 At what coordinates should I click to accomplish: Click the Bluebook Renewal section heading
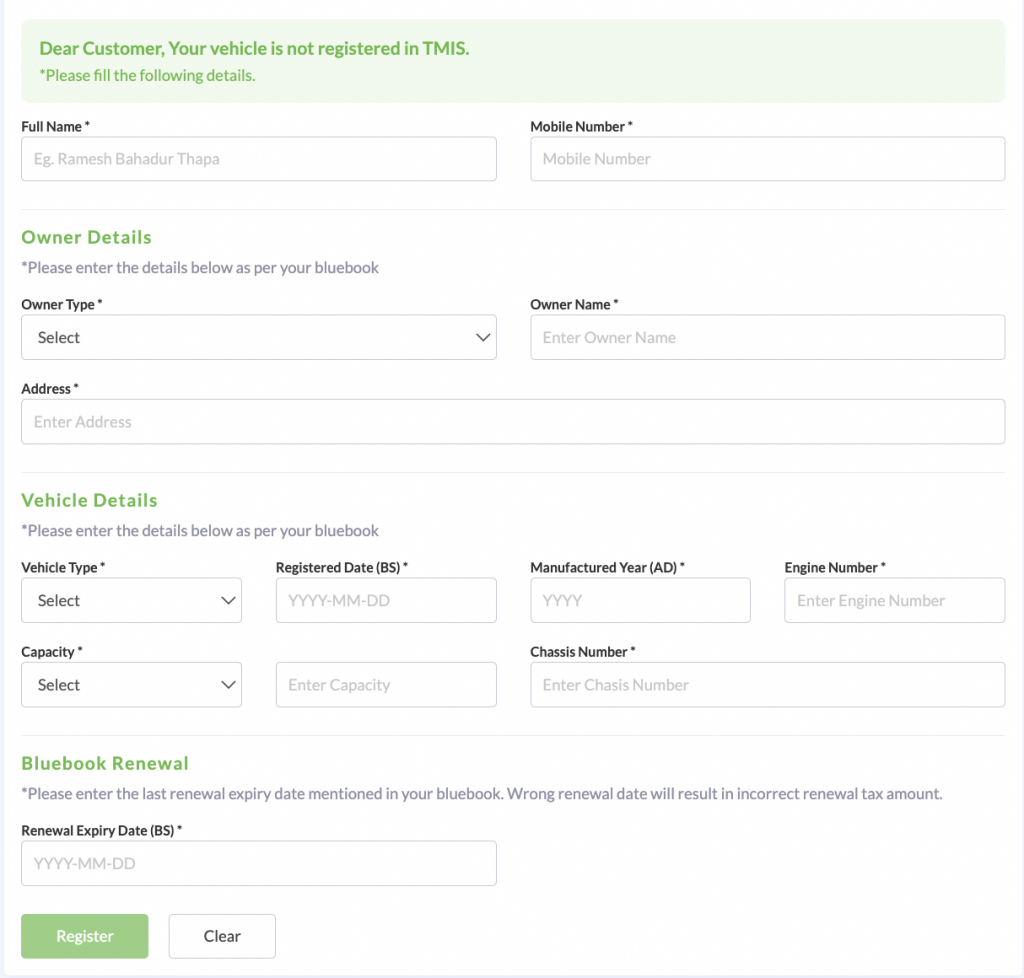105,763
